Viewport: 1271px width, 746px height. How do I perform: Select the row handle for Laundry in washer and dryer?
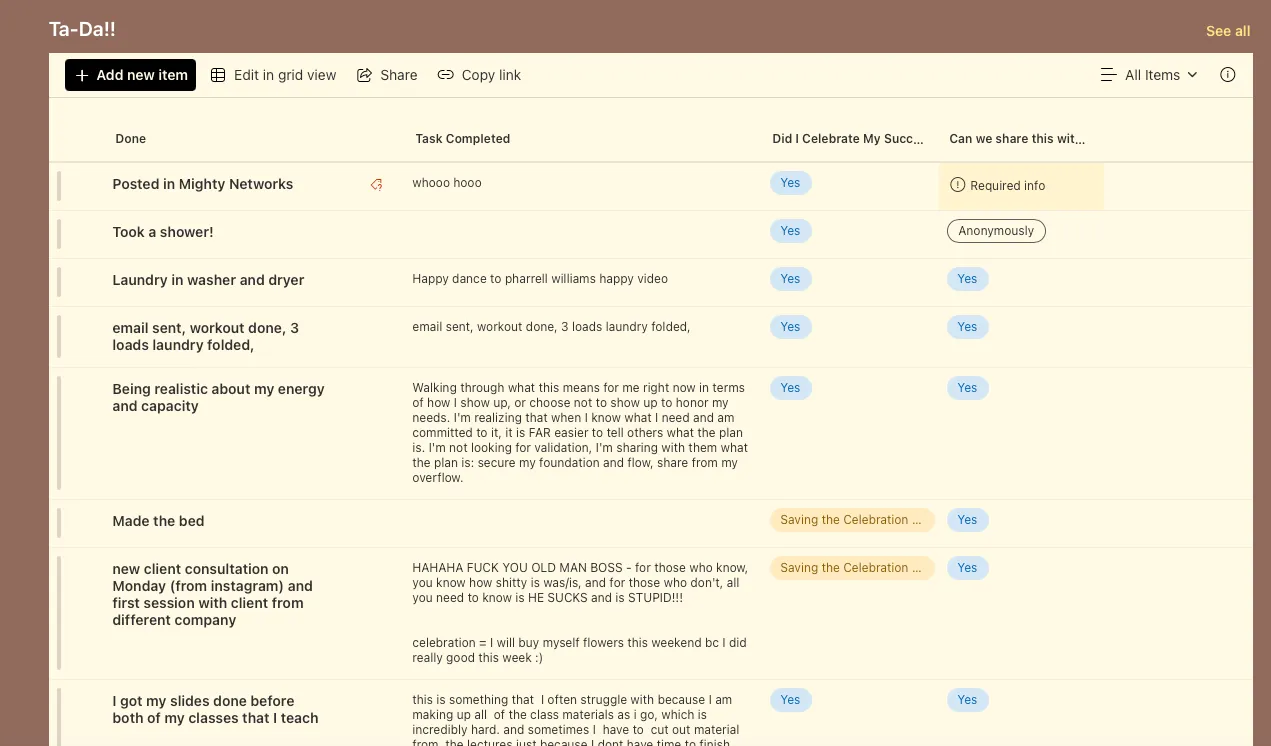pos(59,281)
